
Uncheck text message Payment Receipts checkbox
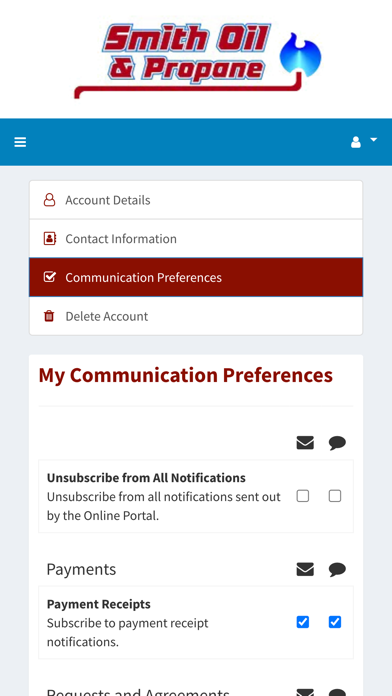click(x=335, y=622)
